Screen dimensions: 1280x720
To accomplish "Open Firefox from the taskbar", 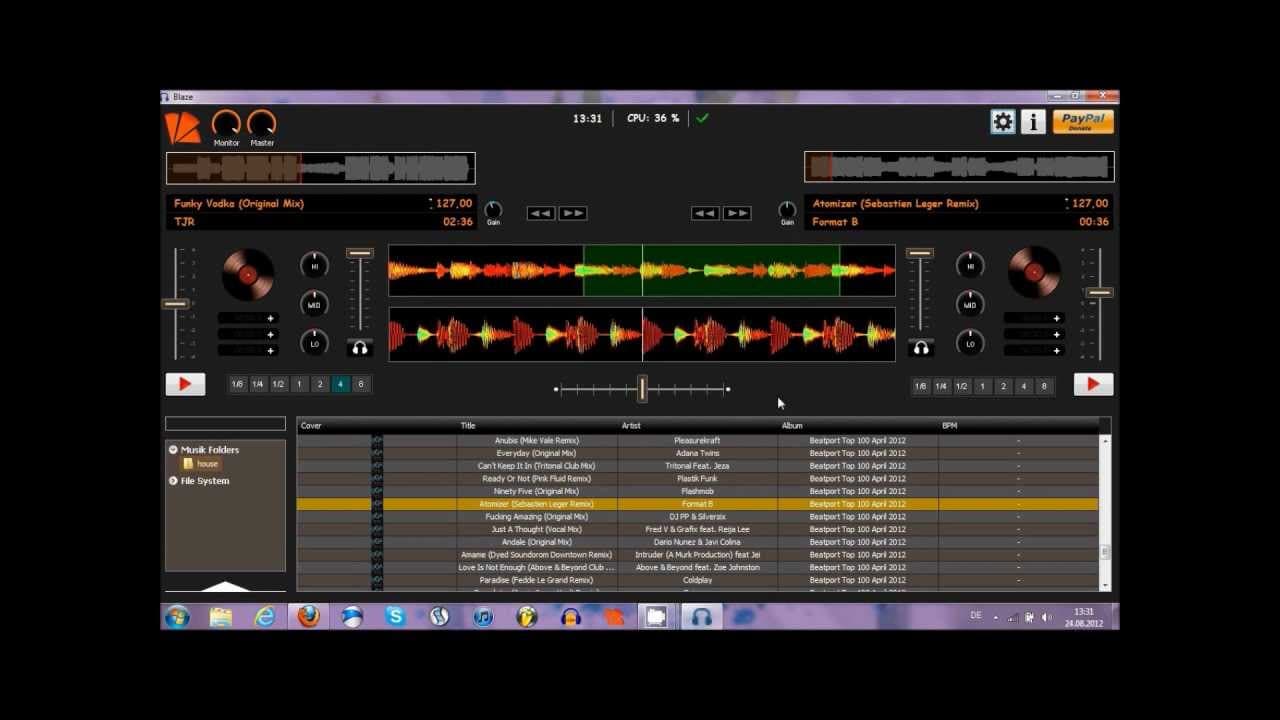I will coord(308,617).
